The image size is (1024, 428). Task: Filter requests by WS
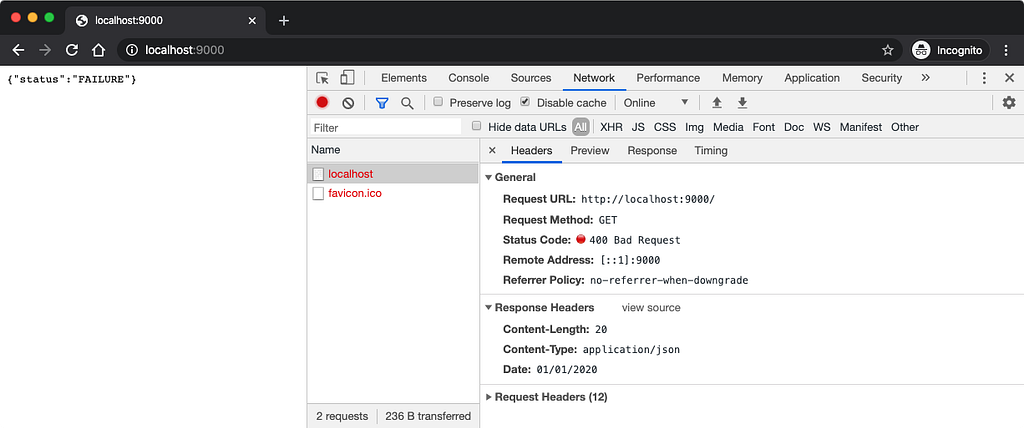click(822, 127)
